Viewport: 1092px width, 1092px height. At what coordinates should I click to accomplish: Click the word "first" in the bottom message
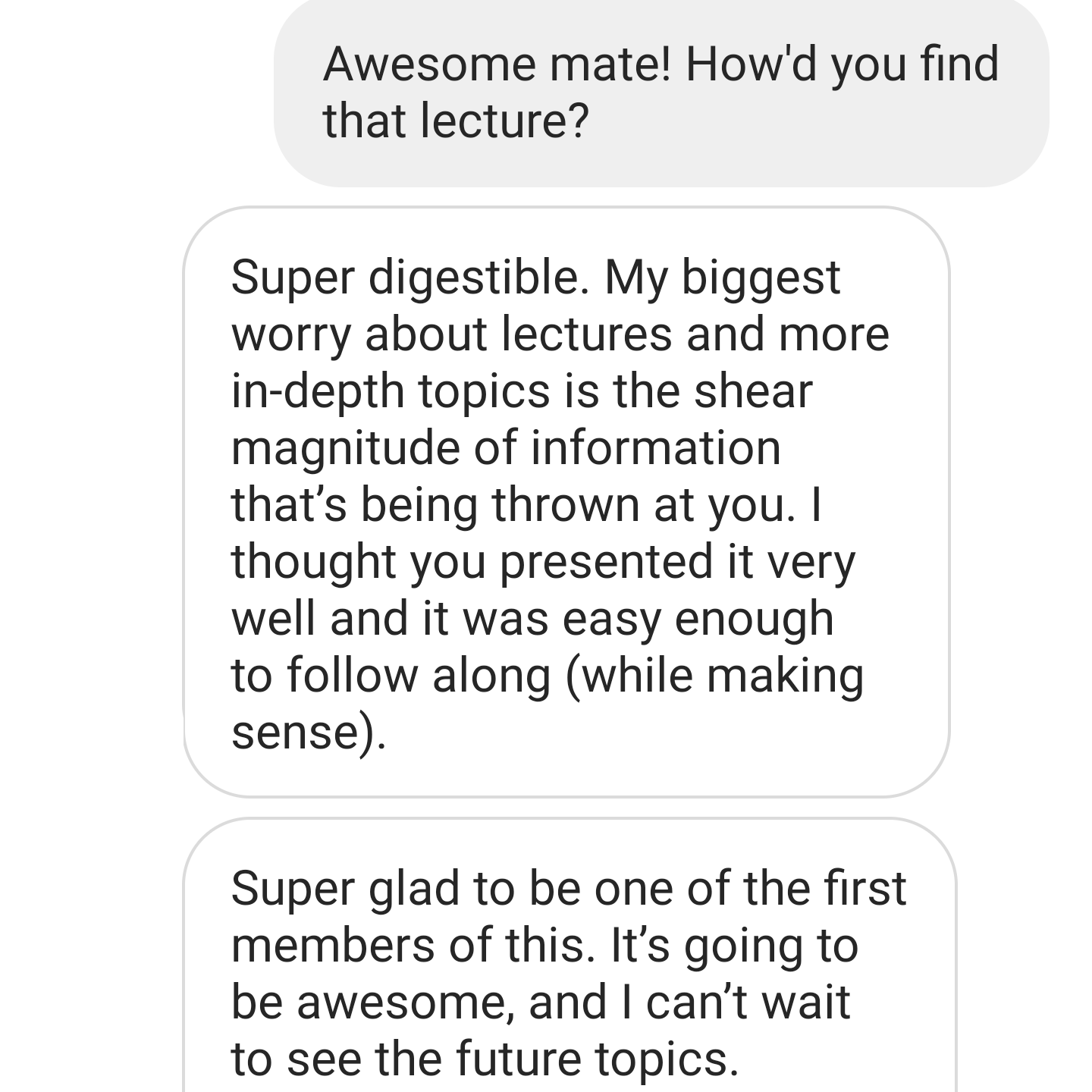(x=863, y=889)
